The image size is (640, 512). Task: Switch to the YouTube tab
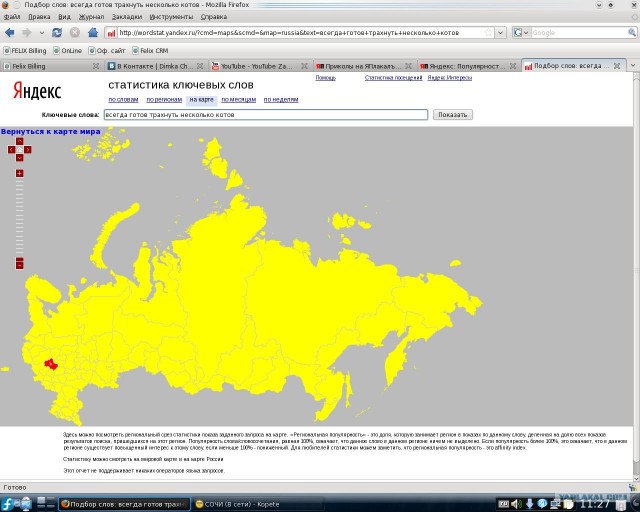click(255, 66)
